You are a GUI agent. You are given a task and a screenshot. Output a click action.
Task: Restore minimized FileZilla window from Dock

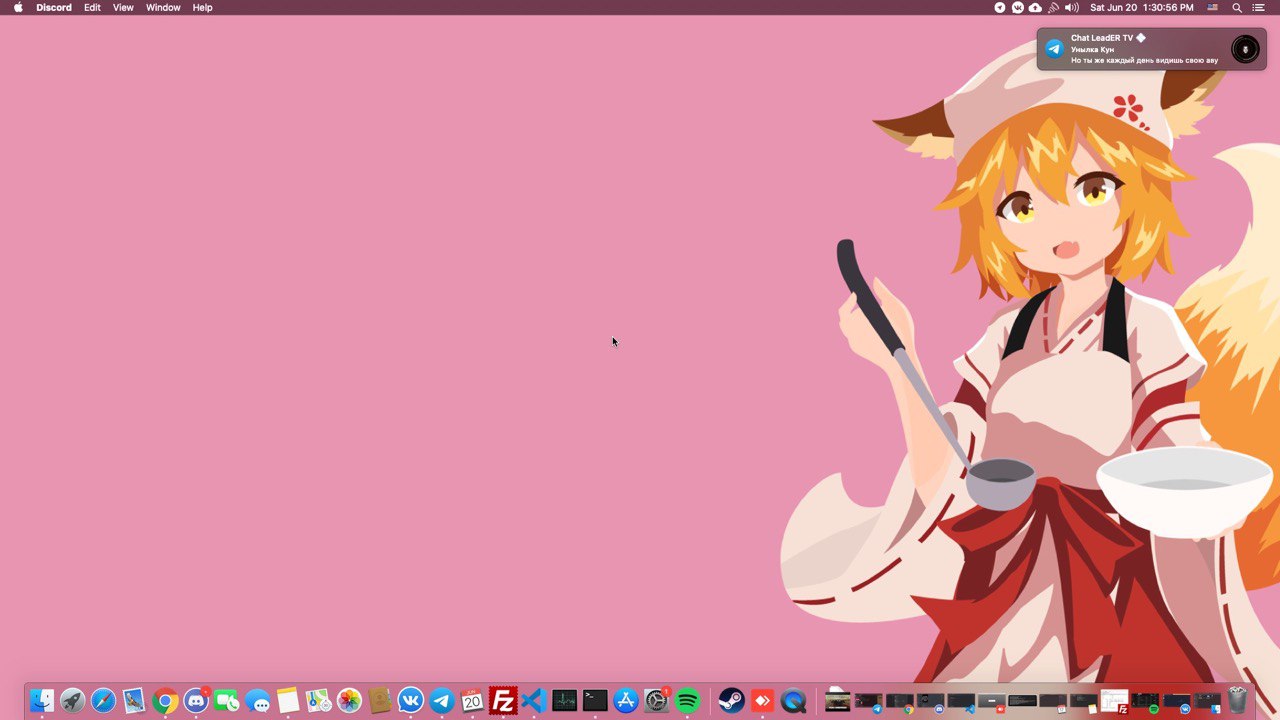[x=1115, y=701]
